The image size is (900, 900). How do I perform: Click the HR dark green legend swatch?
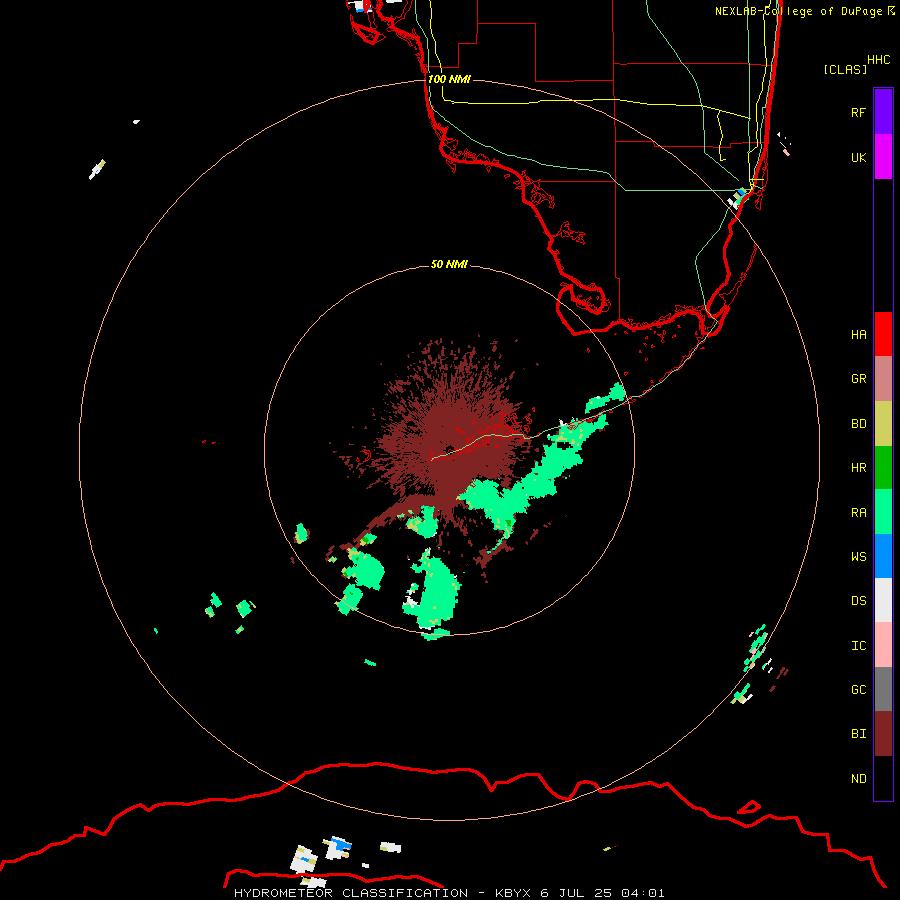pos(883,468)
